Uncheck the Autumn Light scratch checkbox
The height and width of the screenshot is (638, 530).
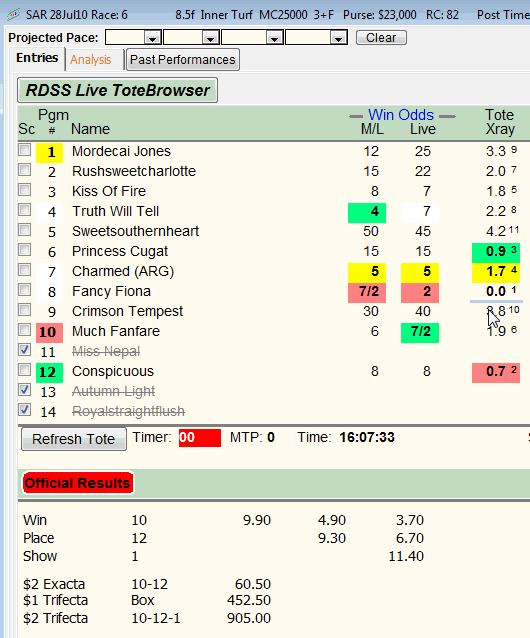coord(24,389)
